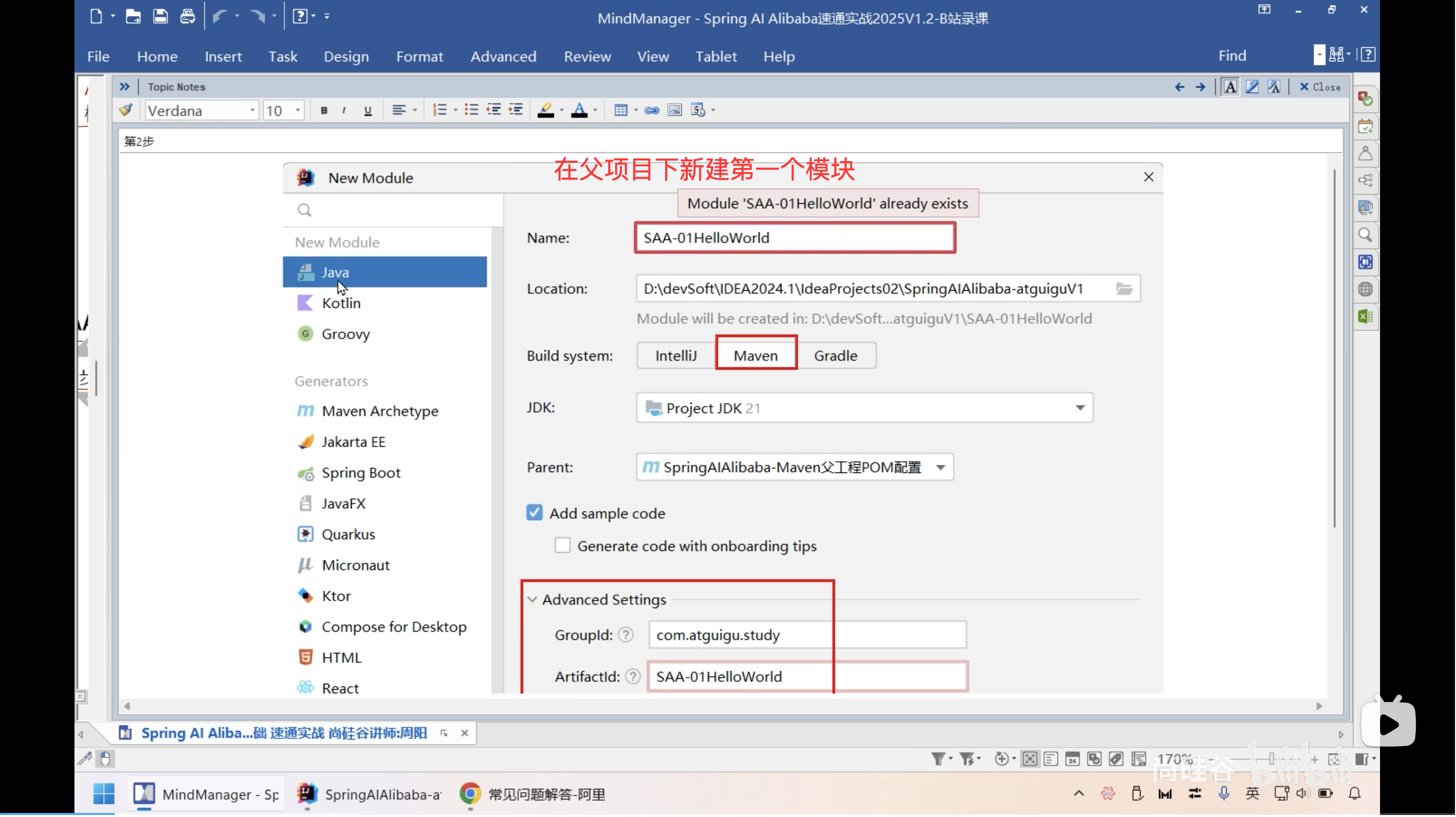Enable Generate code with onboarding tips
This screenshot has height=817, width=1456.
[x=562, y=545]
